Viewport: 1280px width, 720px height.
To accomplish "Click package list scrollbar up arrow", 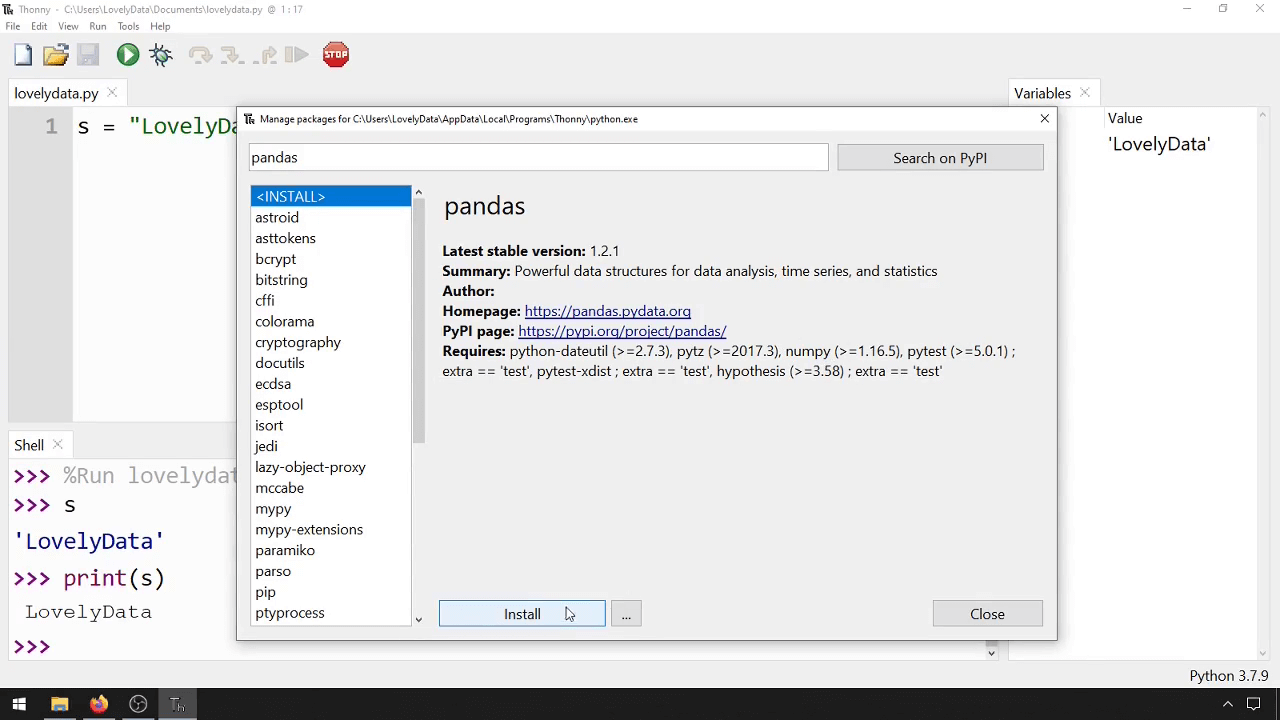I will click(418, 192).
